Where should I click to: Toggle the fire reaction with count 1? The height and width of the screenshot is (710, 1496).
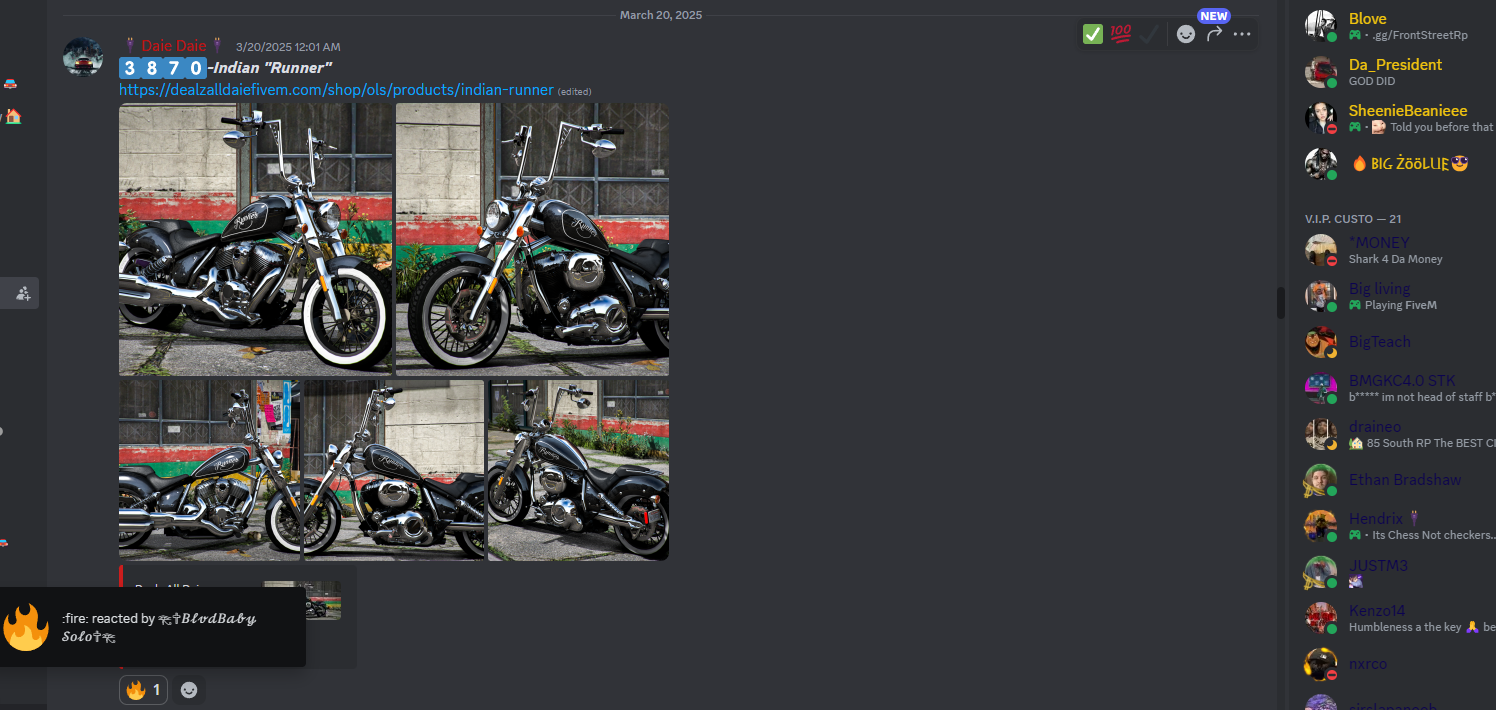pyautogui.click(x=144, y=690)
